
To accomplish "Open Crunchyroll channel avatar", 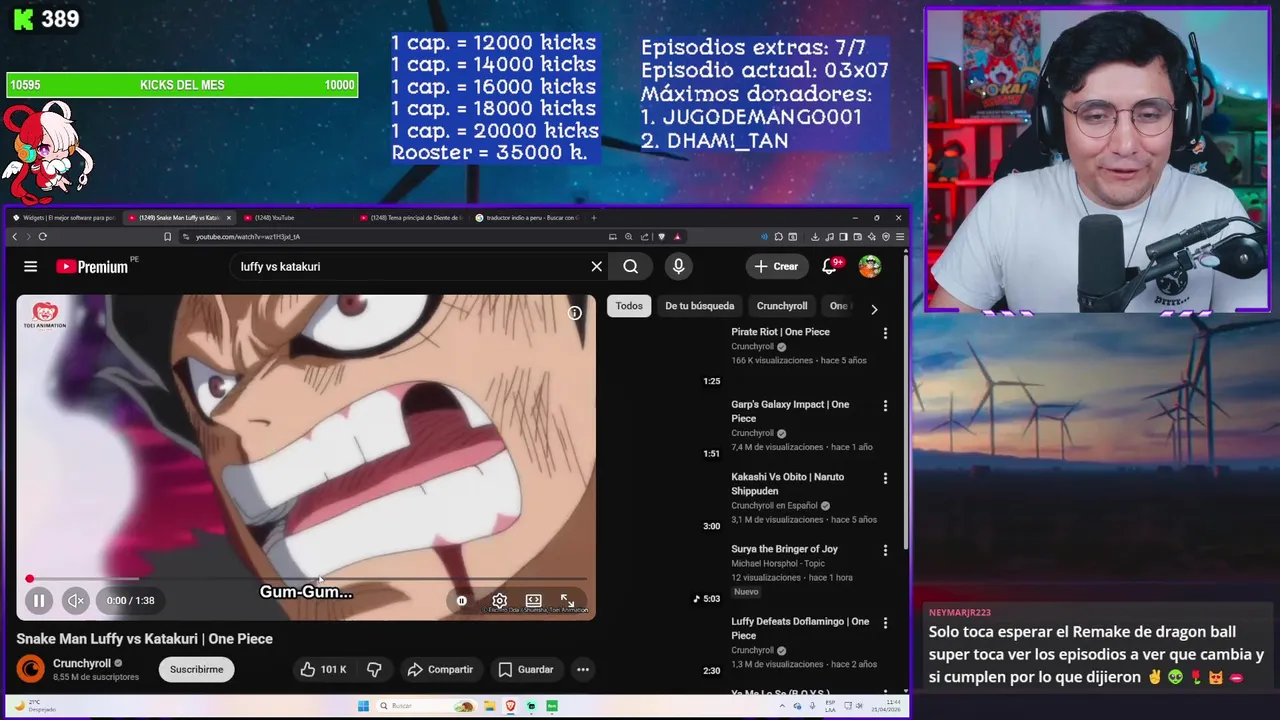I will (31, 668).
